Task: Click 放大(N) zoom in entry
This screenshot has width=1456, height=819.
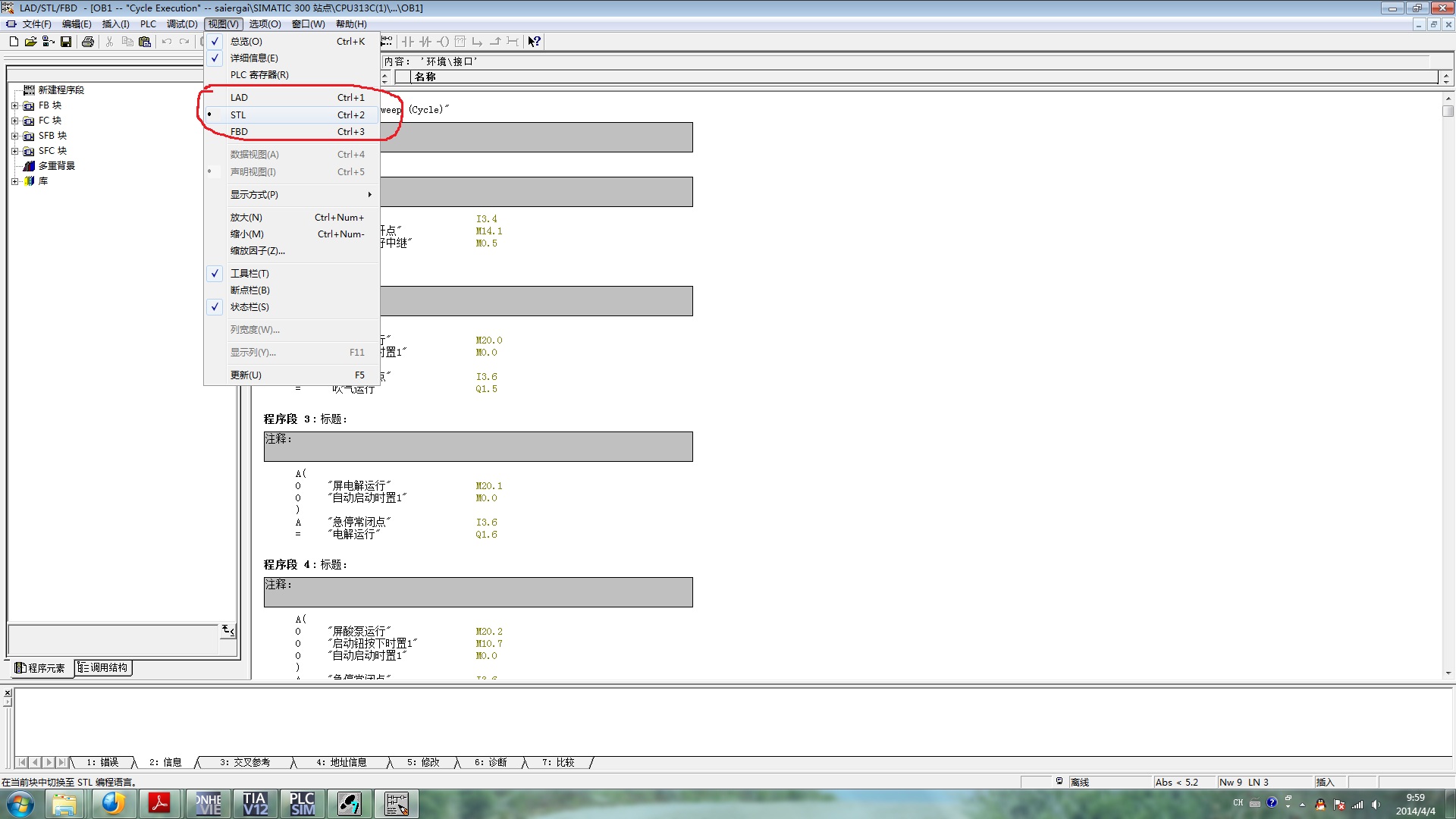Action: (x=246, y=218)
